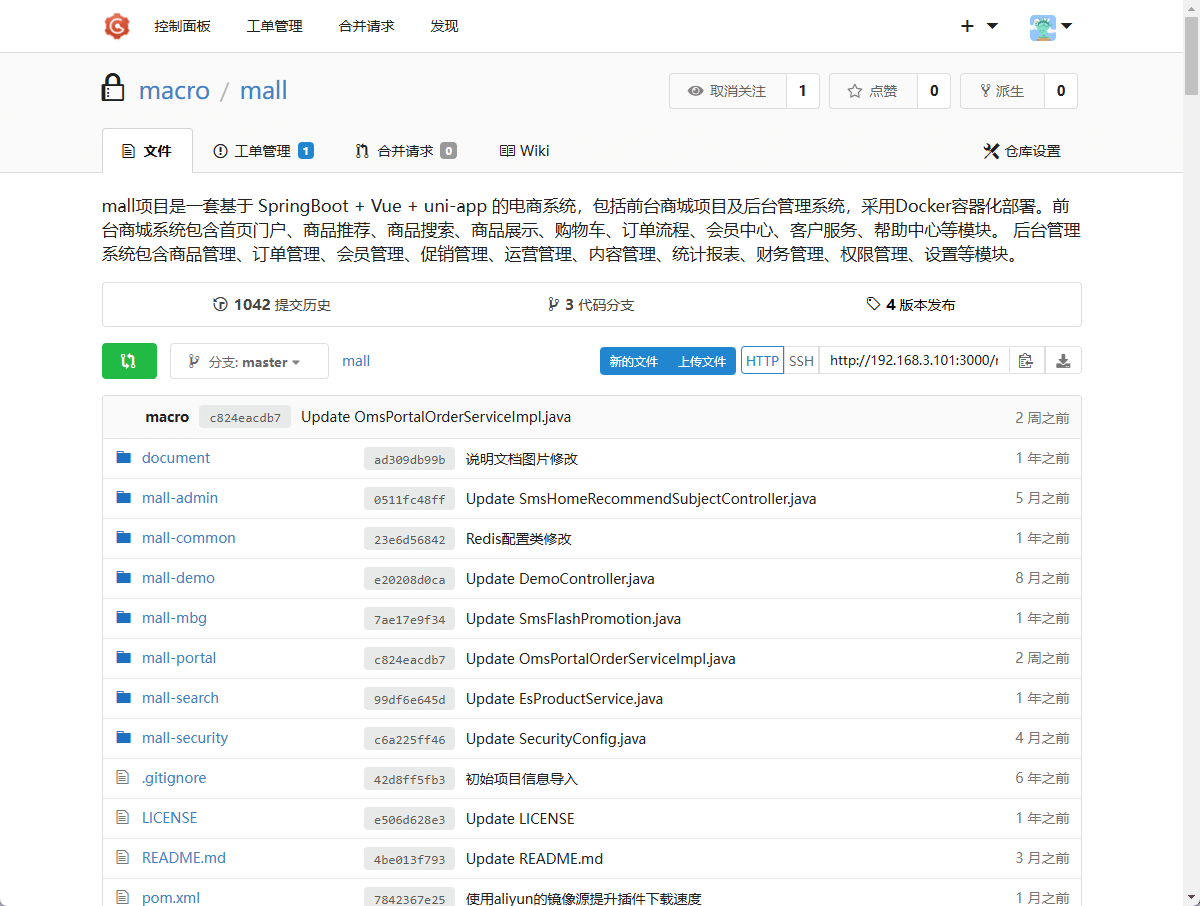Image resolution: width=1200 pixels, height=906 pixels.
Task: Click the copy repository URL icon
Action: (1025, 361)
